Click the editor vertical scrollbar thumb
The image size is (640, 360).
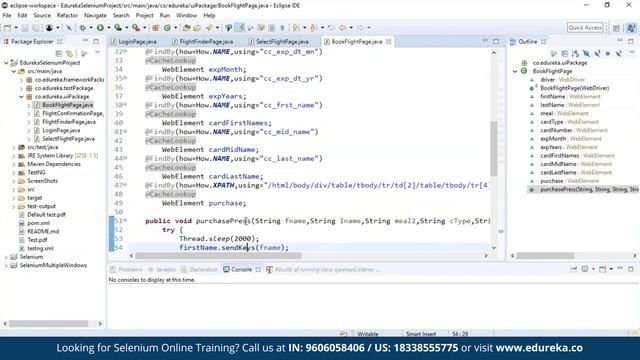point(493,149)
